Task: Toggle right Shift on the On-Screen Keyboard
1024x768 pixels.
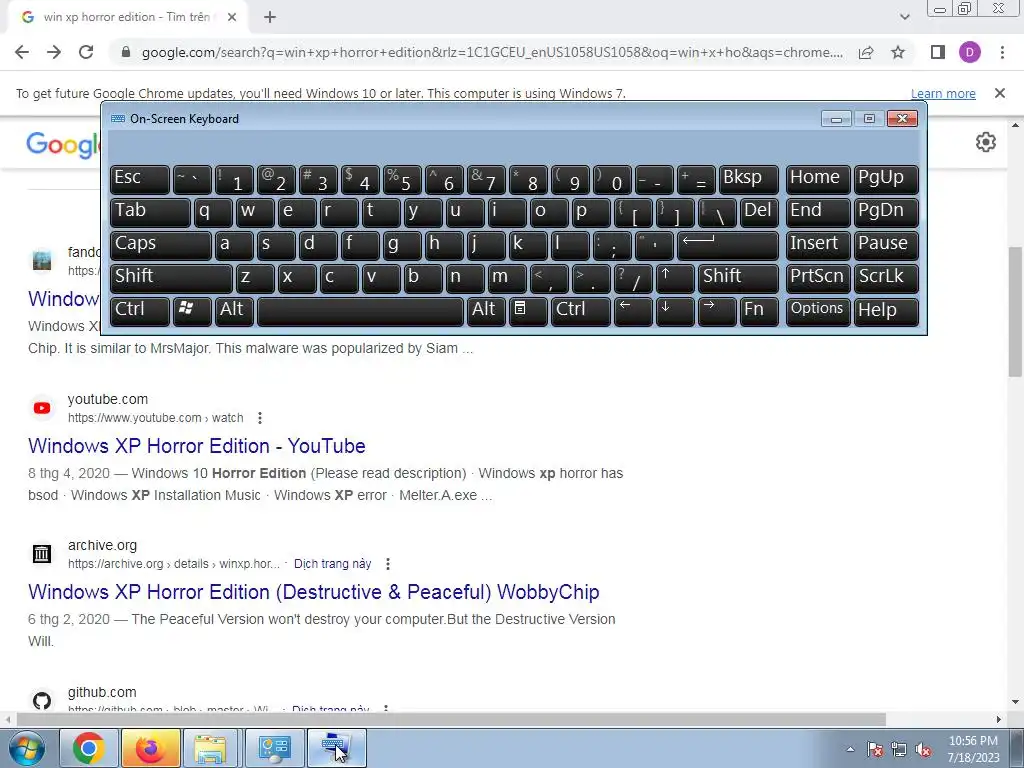Action: pyautogui.click(x=738, y=278)
